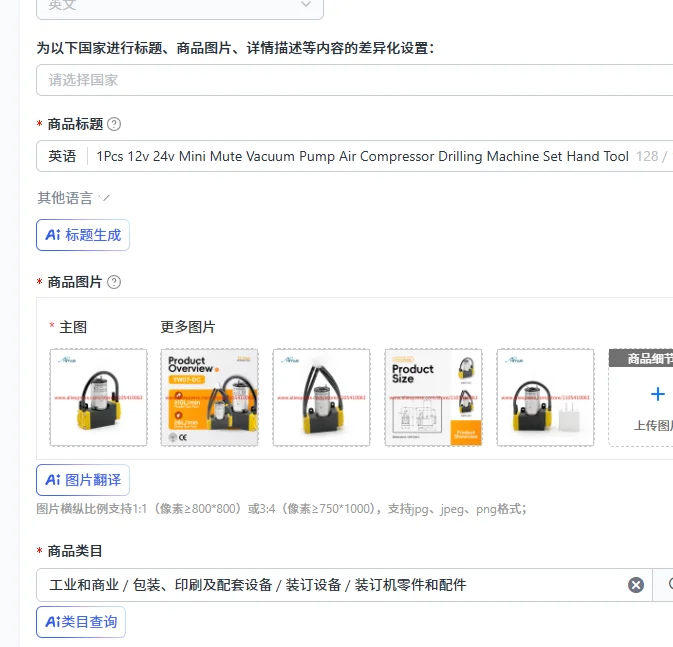673x647 pixels.
Task: Select the Product Size image thumbnail
Action: [434, 398]
